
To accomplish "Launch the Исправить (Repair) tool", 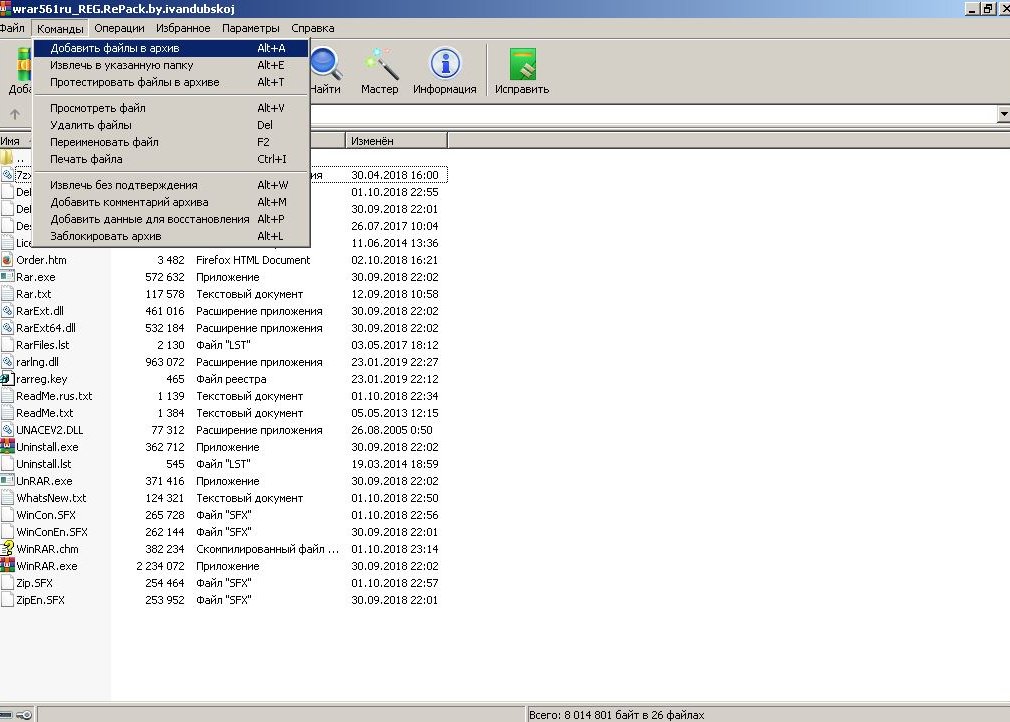I will click(522, 71).
